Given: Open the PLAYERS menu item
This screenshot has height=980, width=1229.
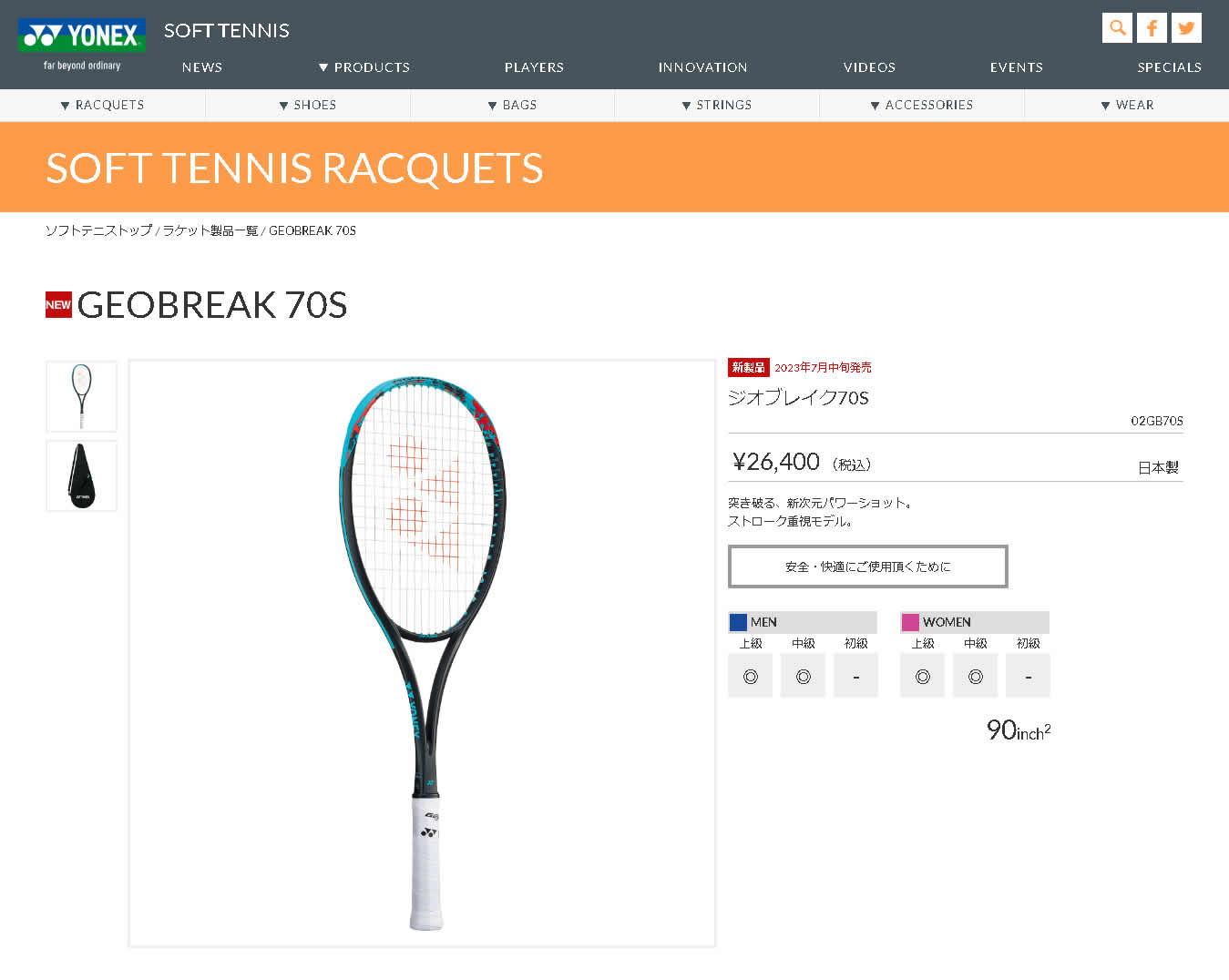Looking at the screenshot, I should (534, 67).
